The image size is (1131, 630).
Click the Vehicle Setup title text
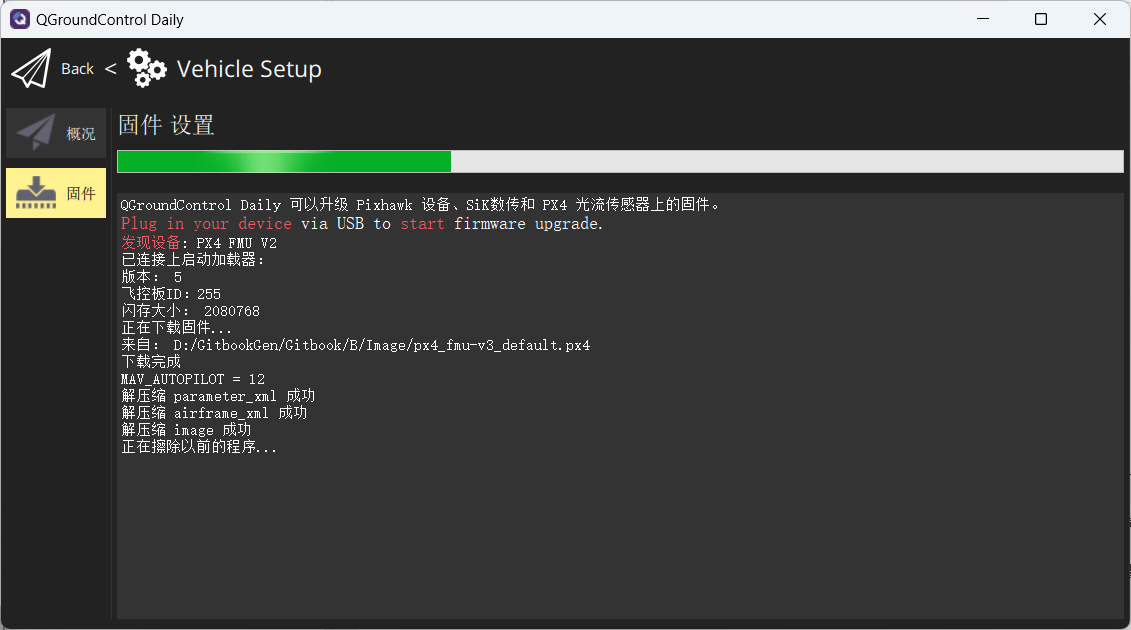[249, 70]
